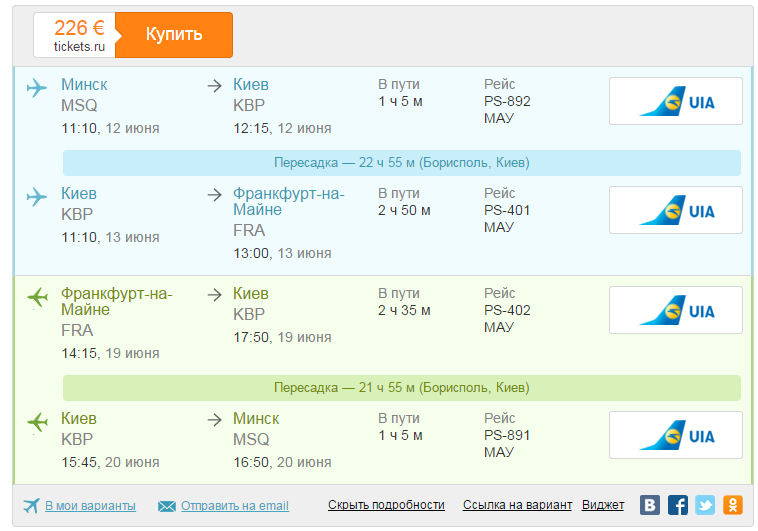
Task: Open the Виджет link
Action: (603, 505)
